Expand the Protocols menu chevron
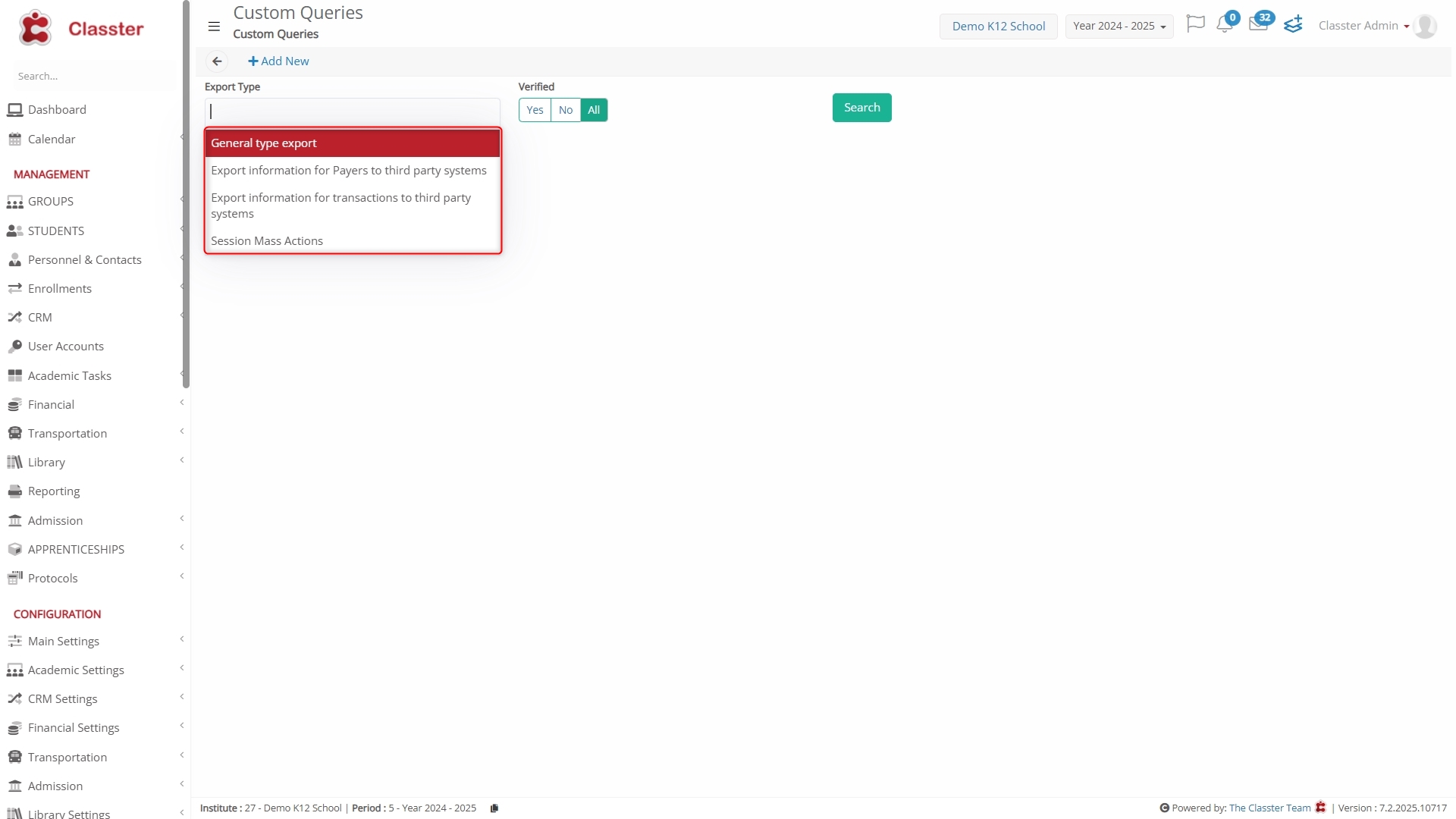1456x819 pixels. [182, 576]
